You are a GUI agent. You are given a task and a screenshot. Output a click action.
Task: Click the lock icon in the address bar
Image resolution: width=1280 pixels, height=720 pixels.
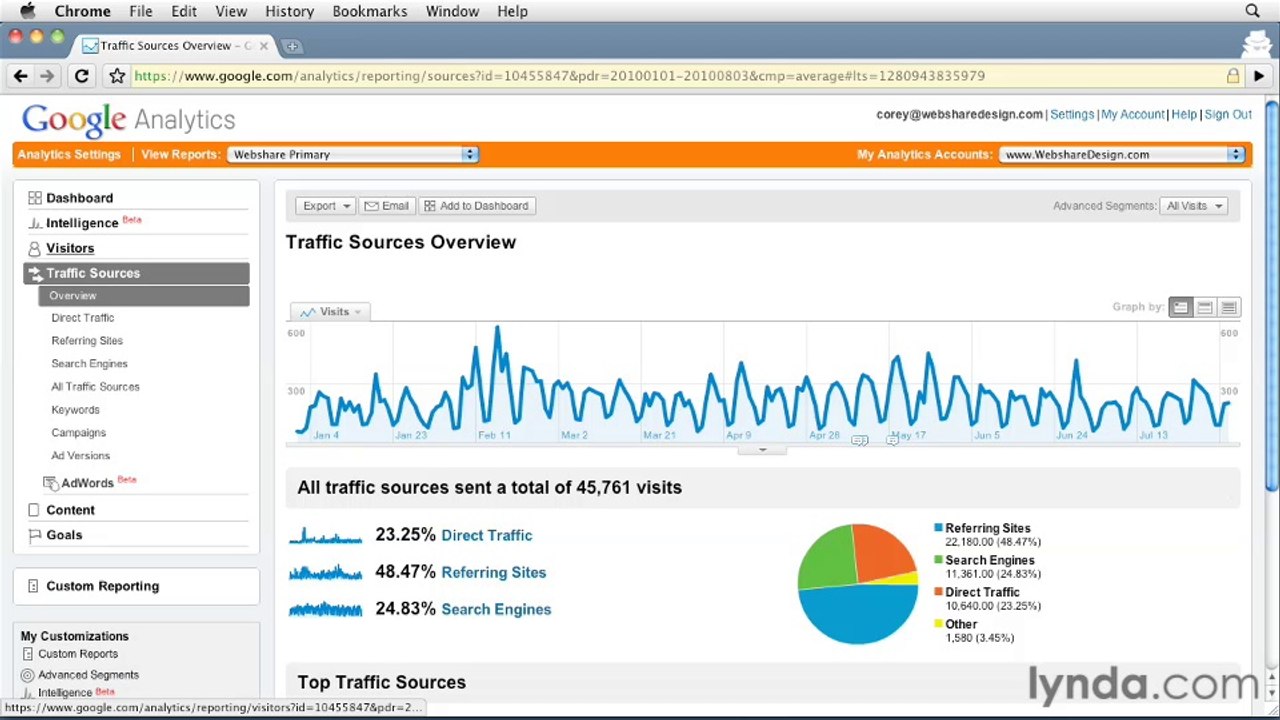1233,76
